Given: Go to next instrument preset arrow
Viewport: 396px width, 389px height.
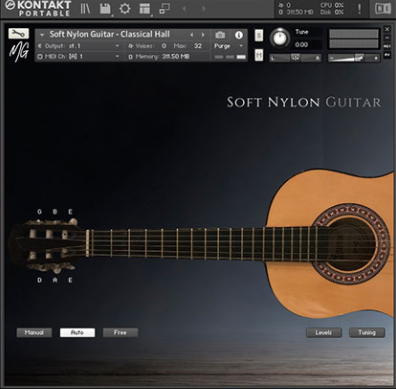Looking at the screenshot, I should pyautogui.click(x=203, y=35).
